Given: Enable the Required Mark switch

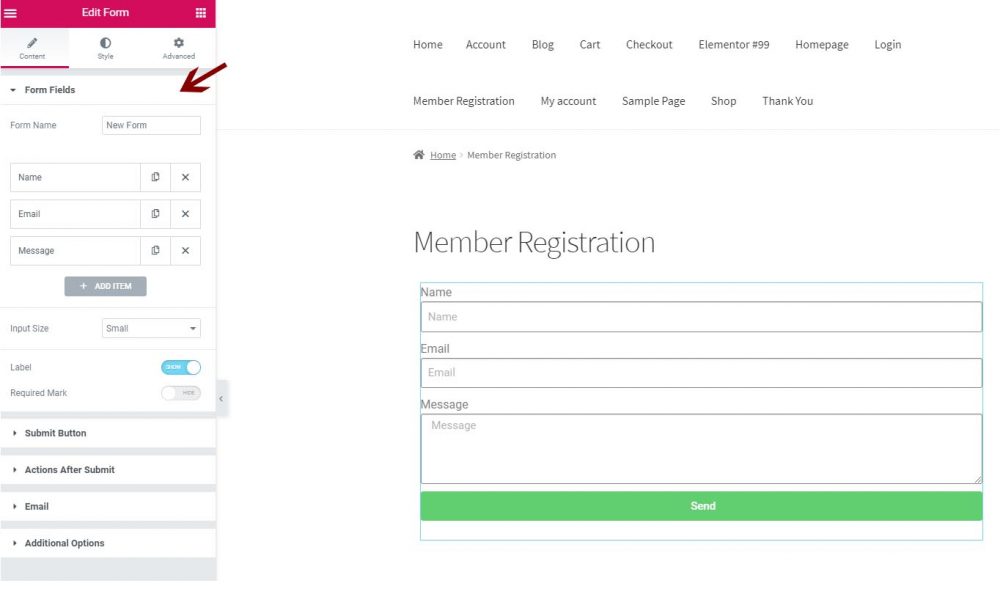Looking at the screenshot, I should (181, 393).
